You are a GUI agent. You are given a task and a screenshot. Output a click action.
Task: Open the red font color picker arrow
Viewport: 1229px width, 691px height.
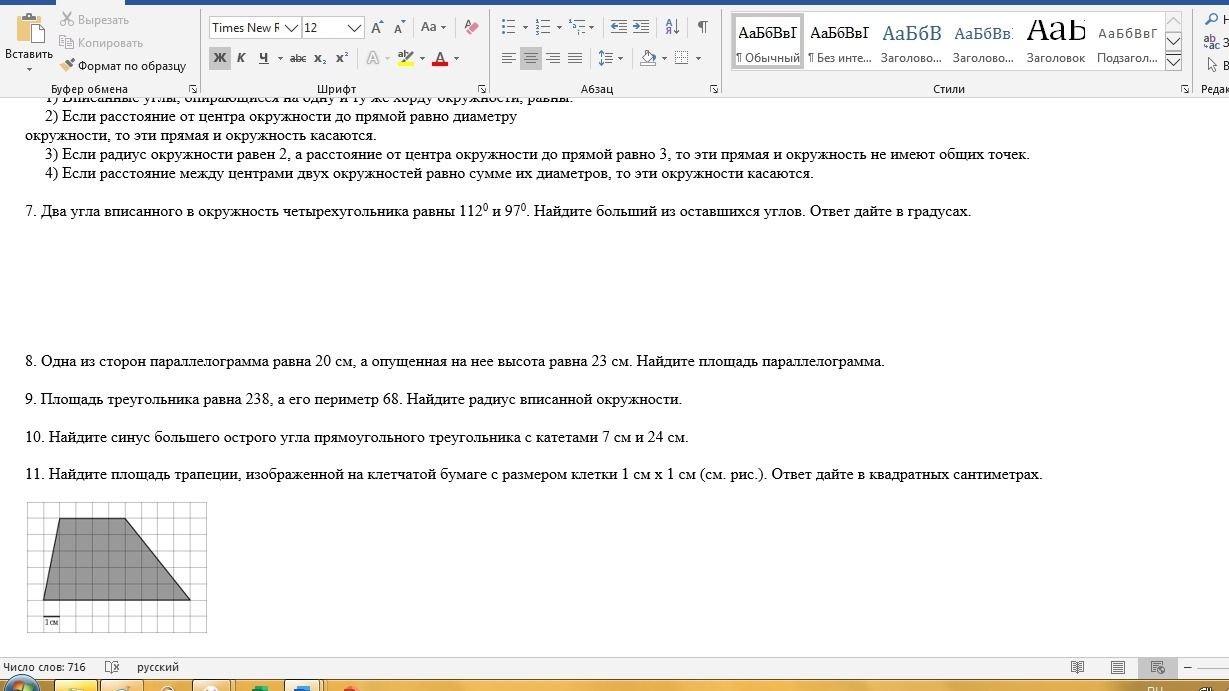[457, 58]
